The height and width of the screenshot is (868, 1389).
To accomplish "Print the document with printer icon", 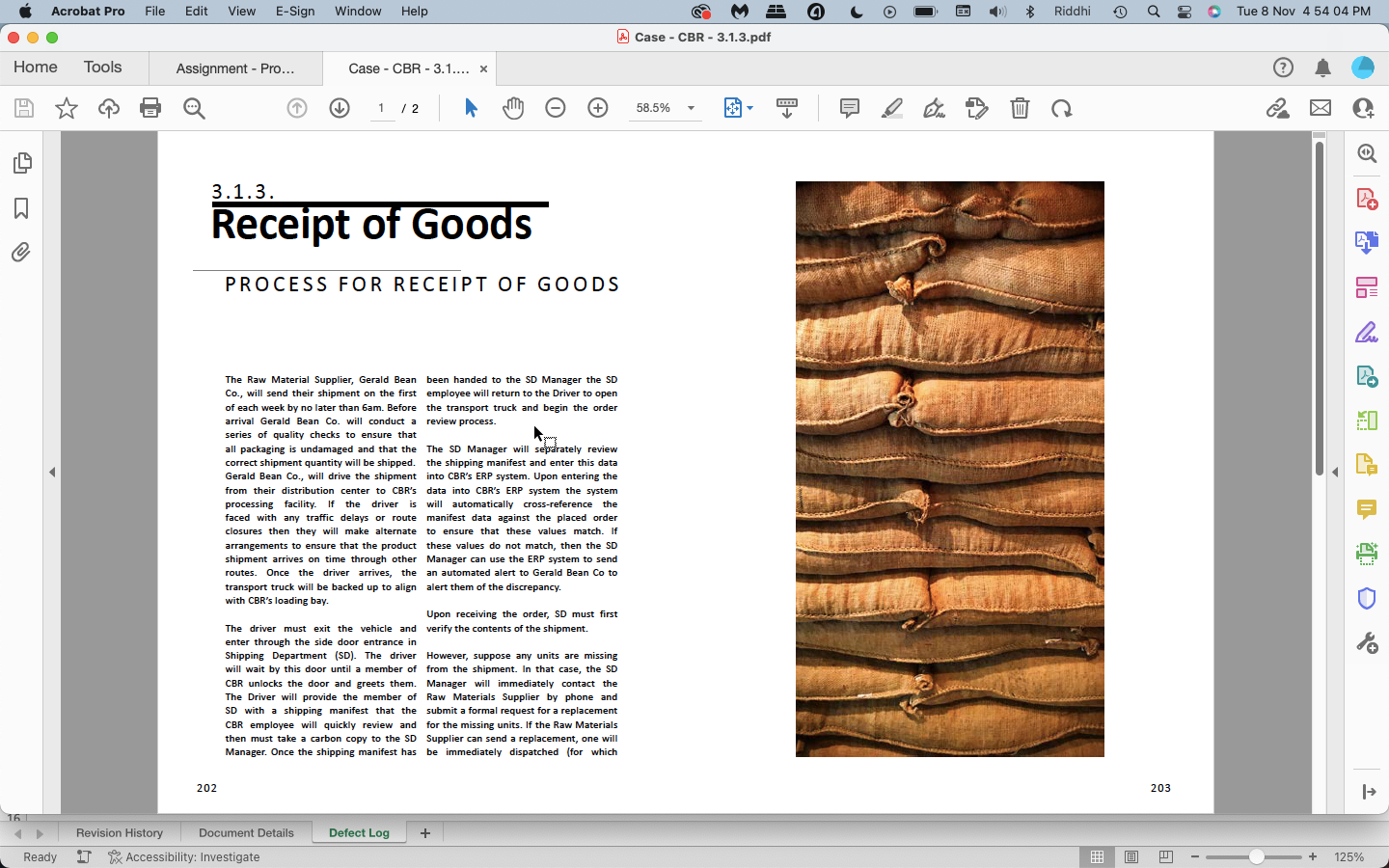I will pos(150,108).
